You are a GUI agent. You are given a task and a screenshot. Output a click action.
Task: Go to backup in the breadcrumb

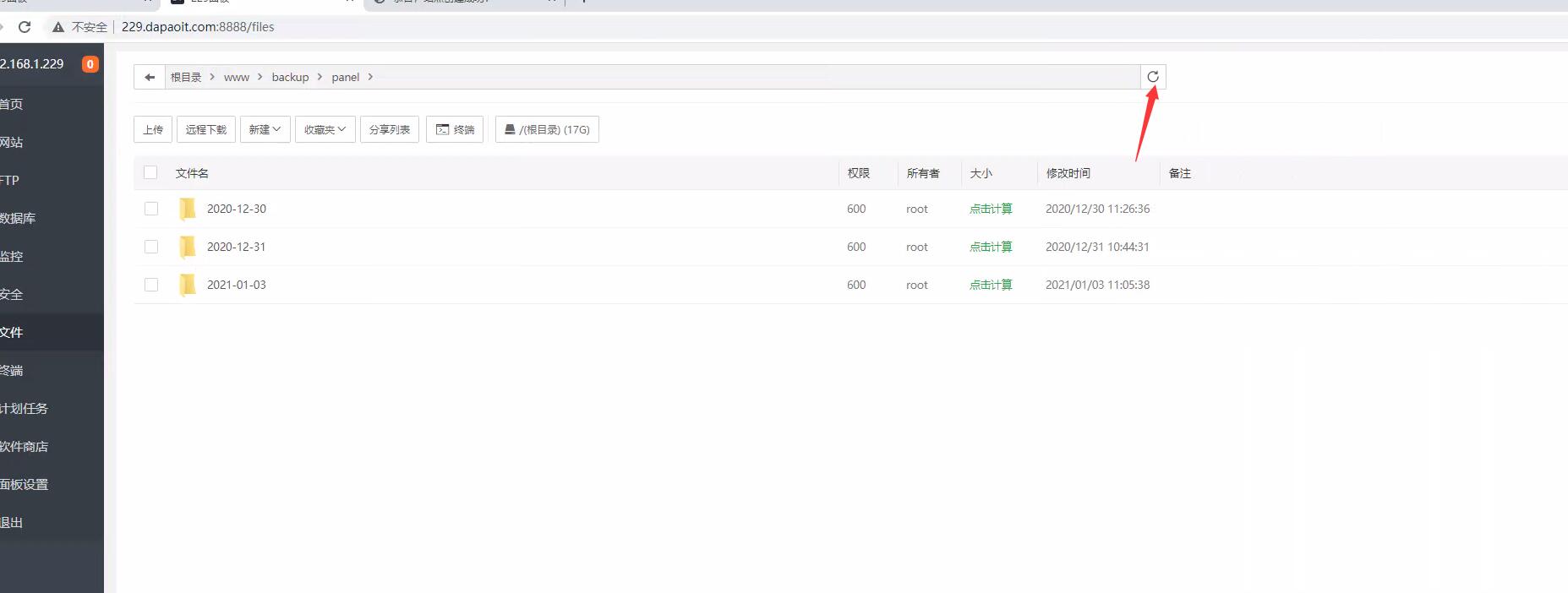tap(290, 77)
